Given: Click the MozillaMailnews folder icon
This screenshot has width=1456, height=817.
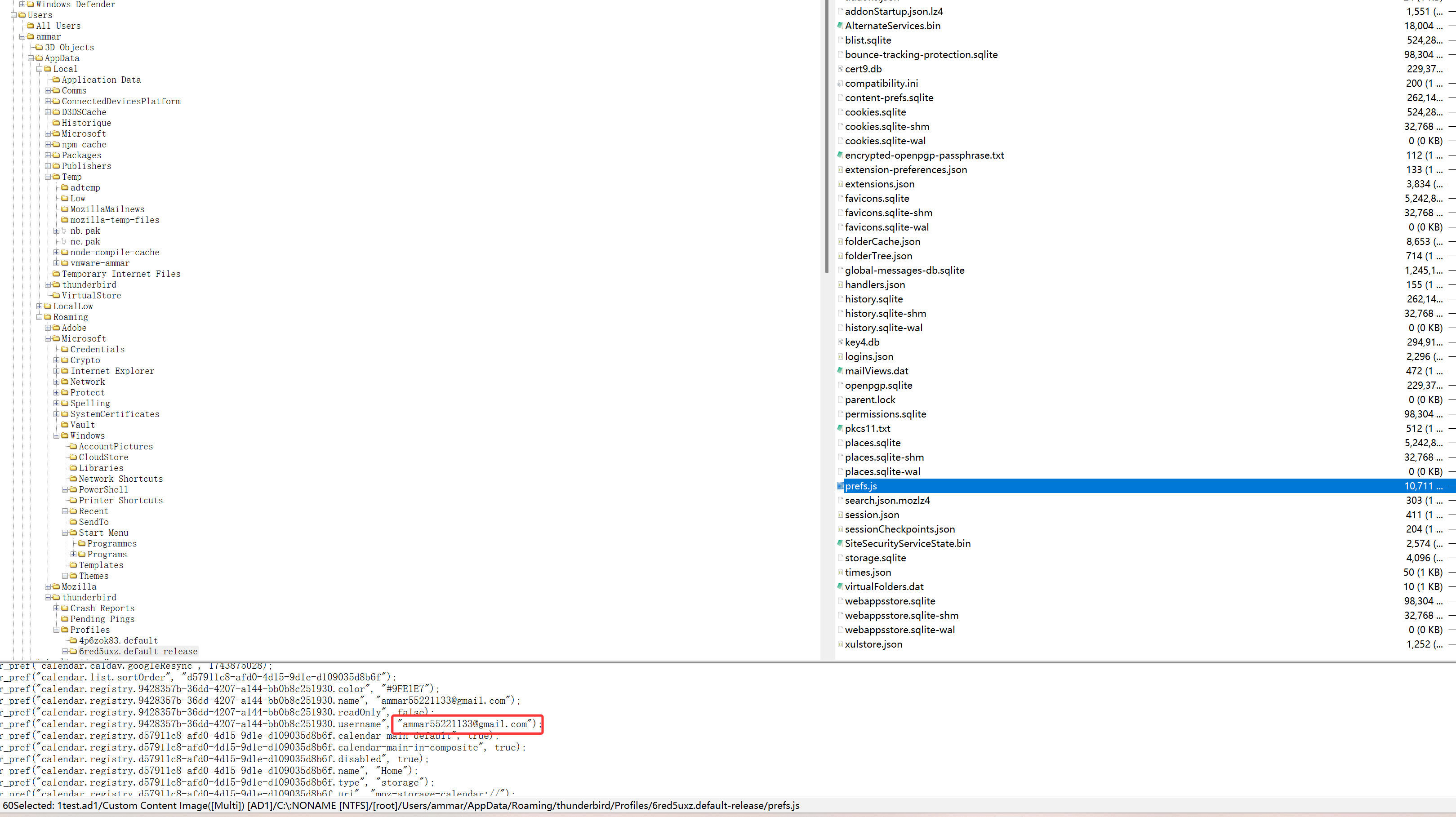Looking at the screenshot, I should coord(64,209).
